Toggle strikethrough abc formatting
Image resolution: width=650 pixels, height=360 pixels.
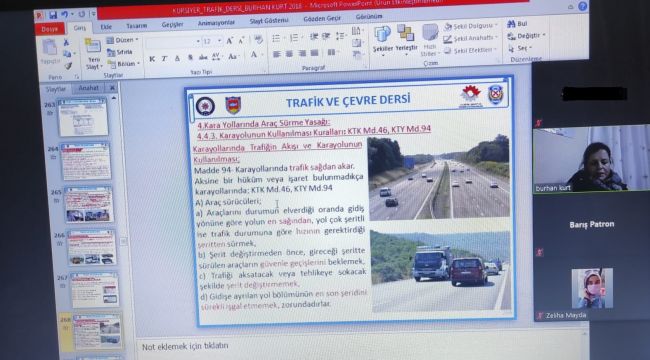(203, 57)
